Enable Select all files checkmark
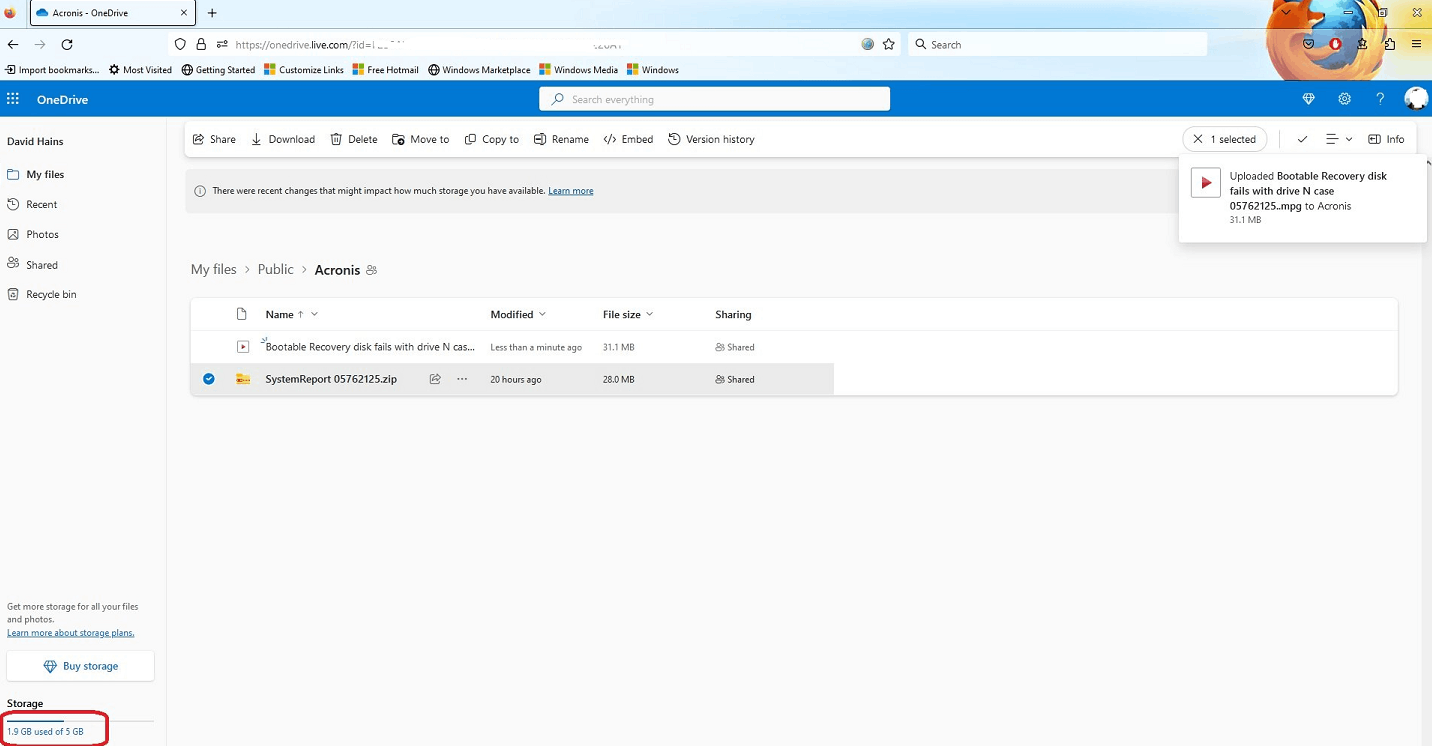The image size is (1432, 746). click(x=1304, y=139)
